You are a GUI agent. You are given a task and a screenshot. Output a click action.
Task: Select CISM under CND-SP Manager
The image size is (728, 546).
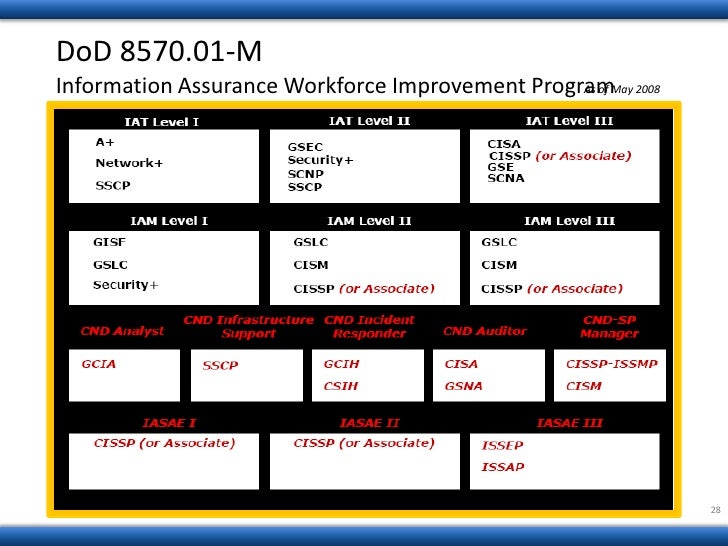click(584, 386)
